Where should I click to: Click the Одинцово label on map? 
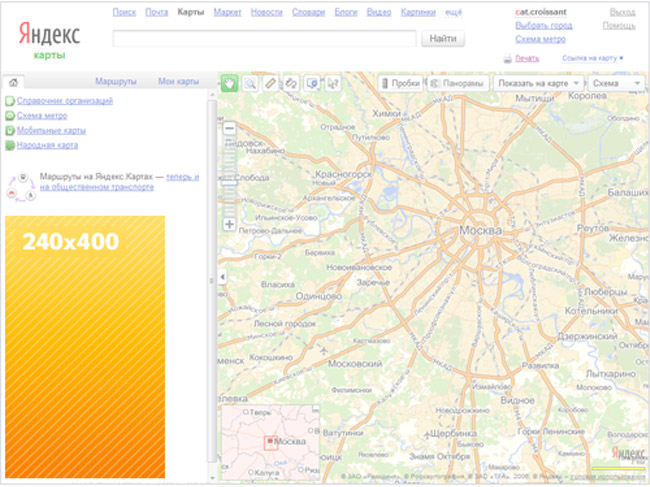tap(319, 296)
